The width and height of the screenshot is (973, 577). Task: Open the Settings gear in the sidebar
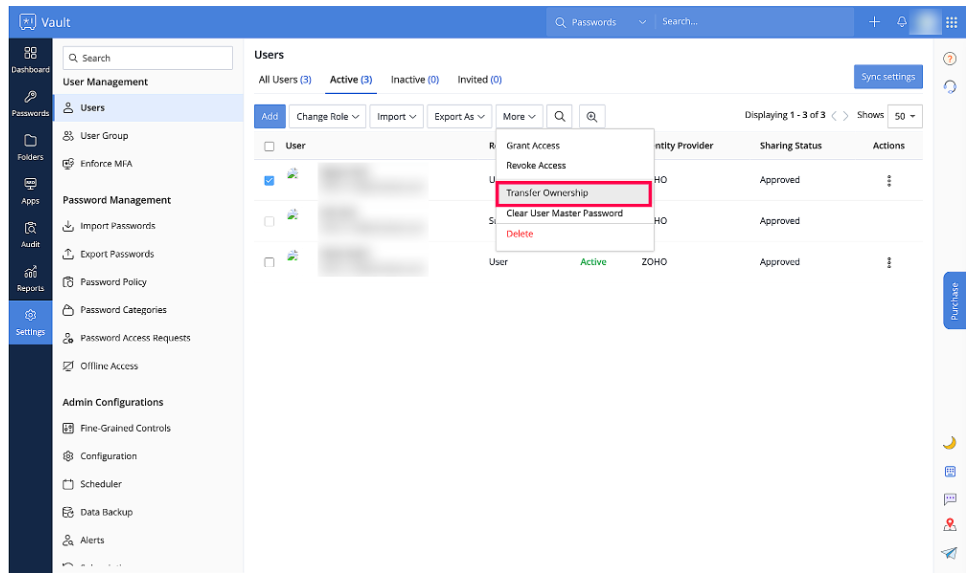(30, 322)
